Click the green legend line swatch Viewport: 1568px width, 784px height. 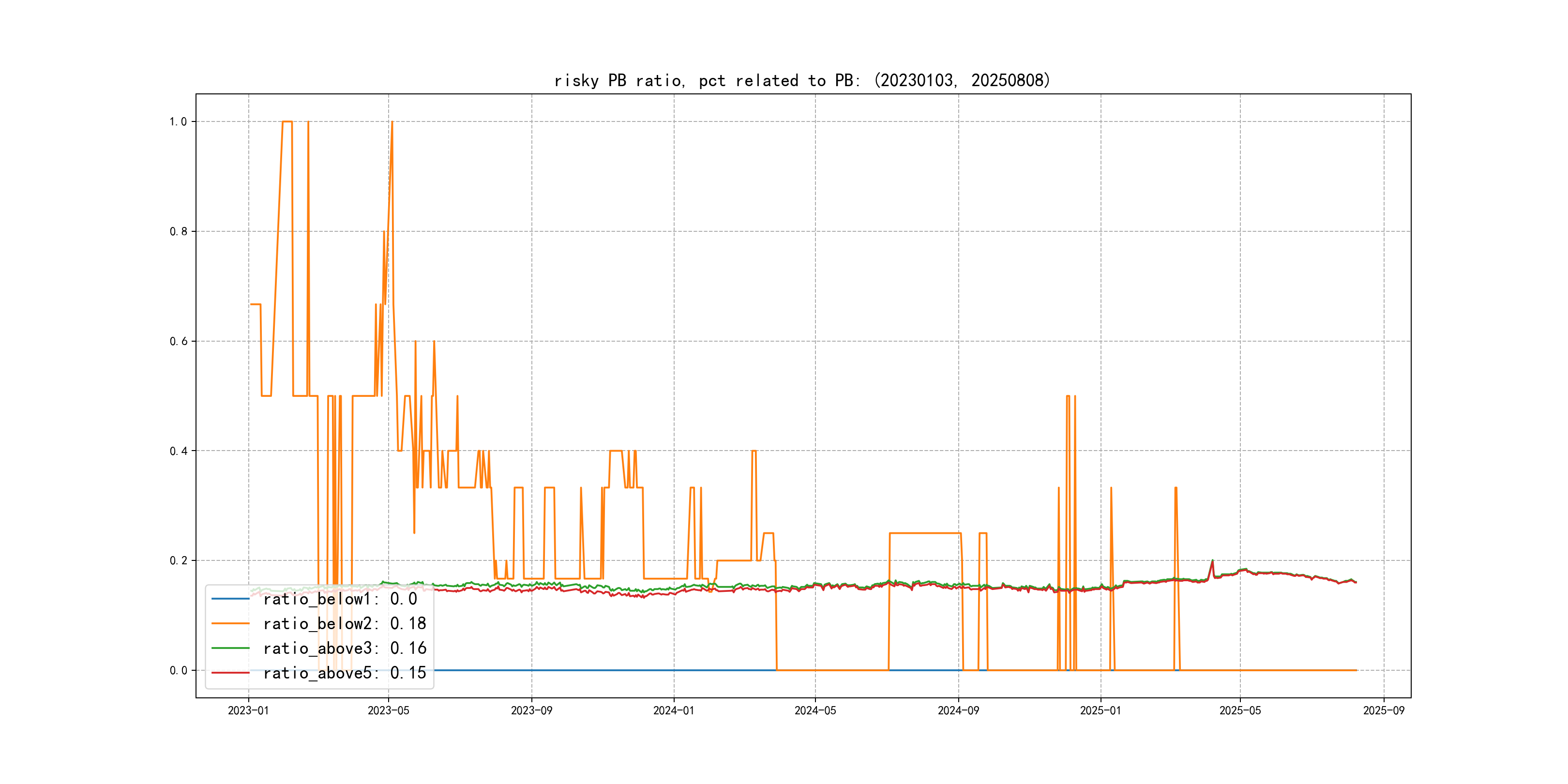[230, 648]
